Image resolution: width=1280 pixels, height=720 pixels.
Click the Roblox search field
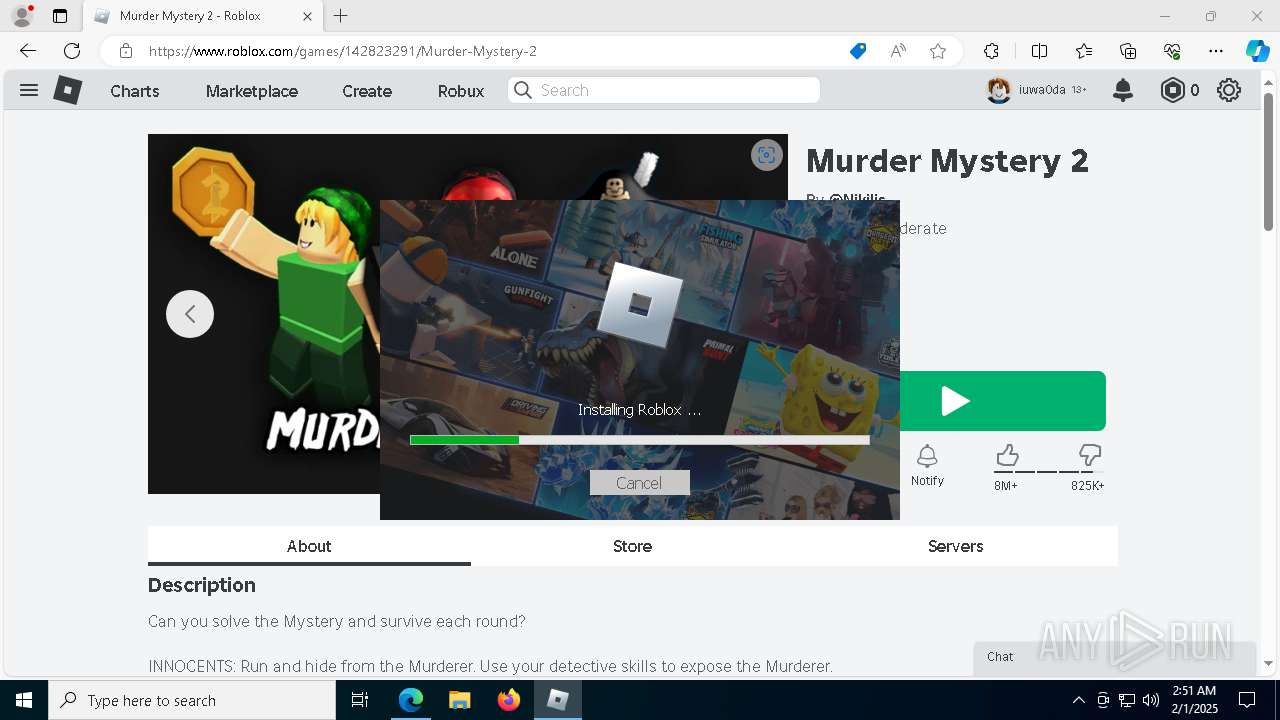(664, 90)
